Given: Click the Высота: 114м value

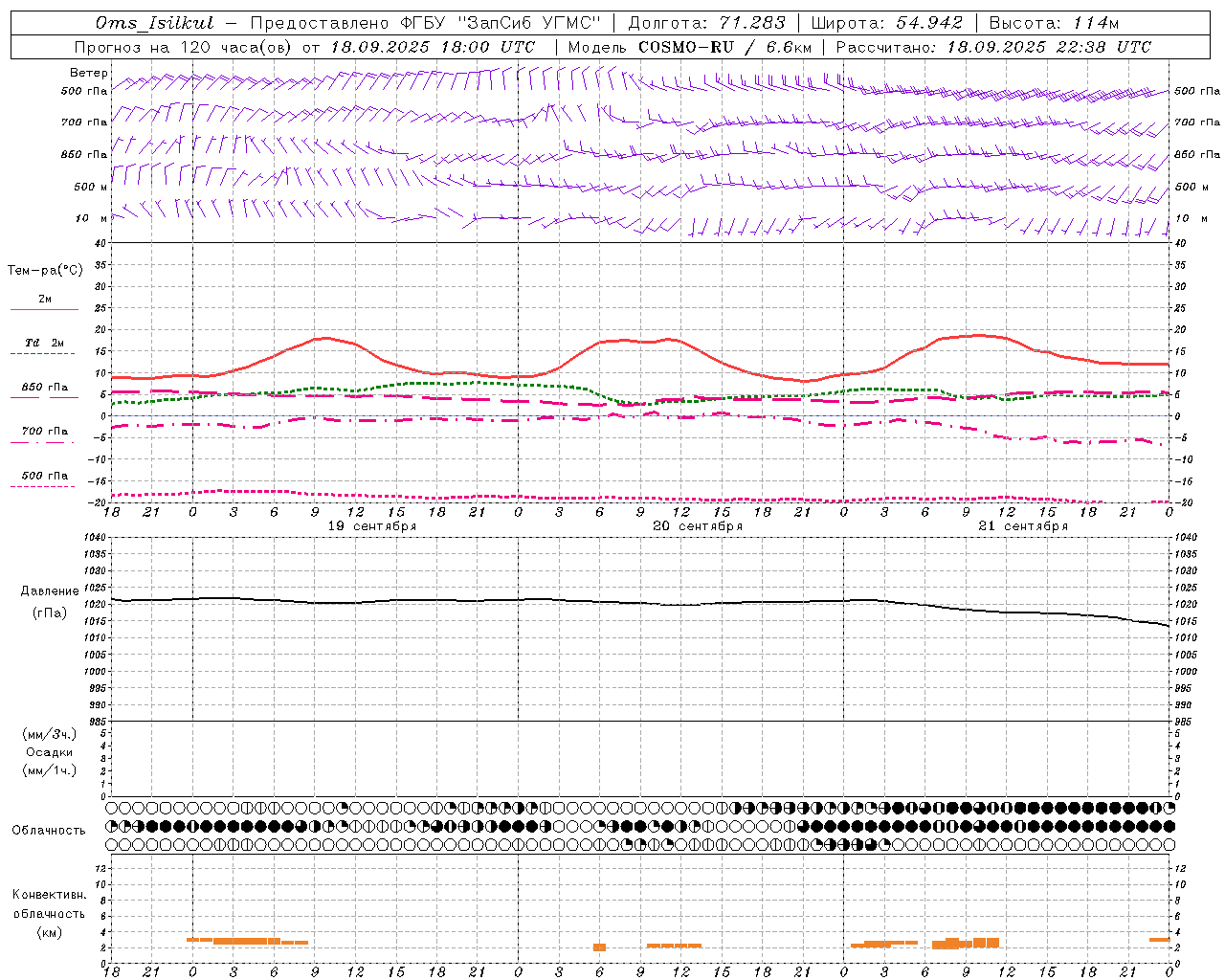Looking at the screenshot, I should pos(1053,23).
